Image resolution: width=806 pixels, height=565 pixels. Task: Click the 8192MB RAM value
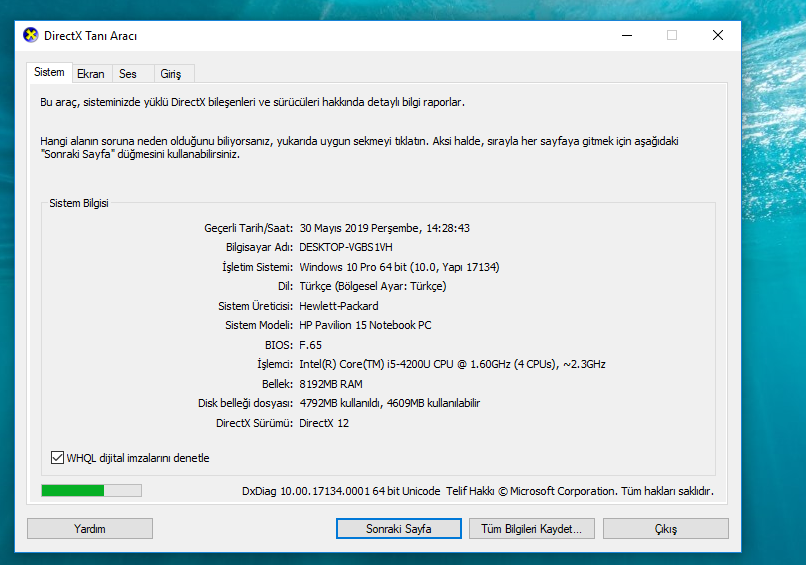click(331, 384)
